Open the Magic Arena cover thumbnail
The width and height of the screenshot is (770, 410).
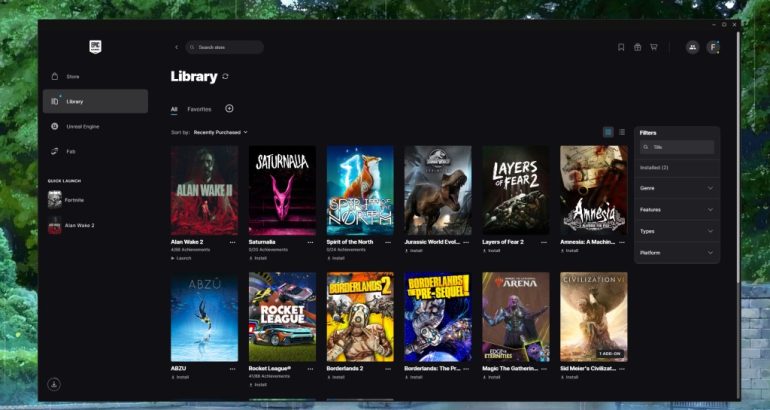[516, 317]
